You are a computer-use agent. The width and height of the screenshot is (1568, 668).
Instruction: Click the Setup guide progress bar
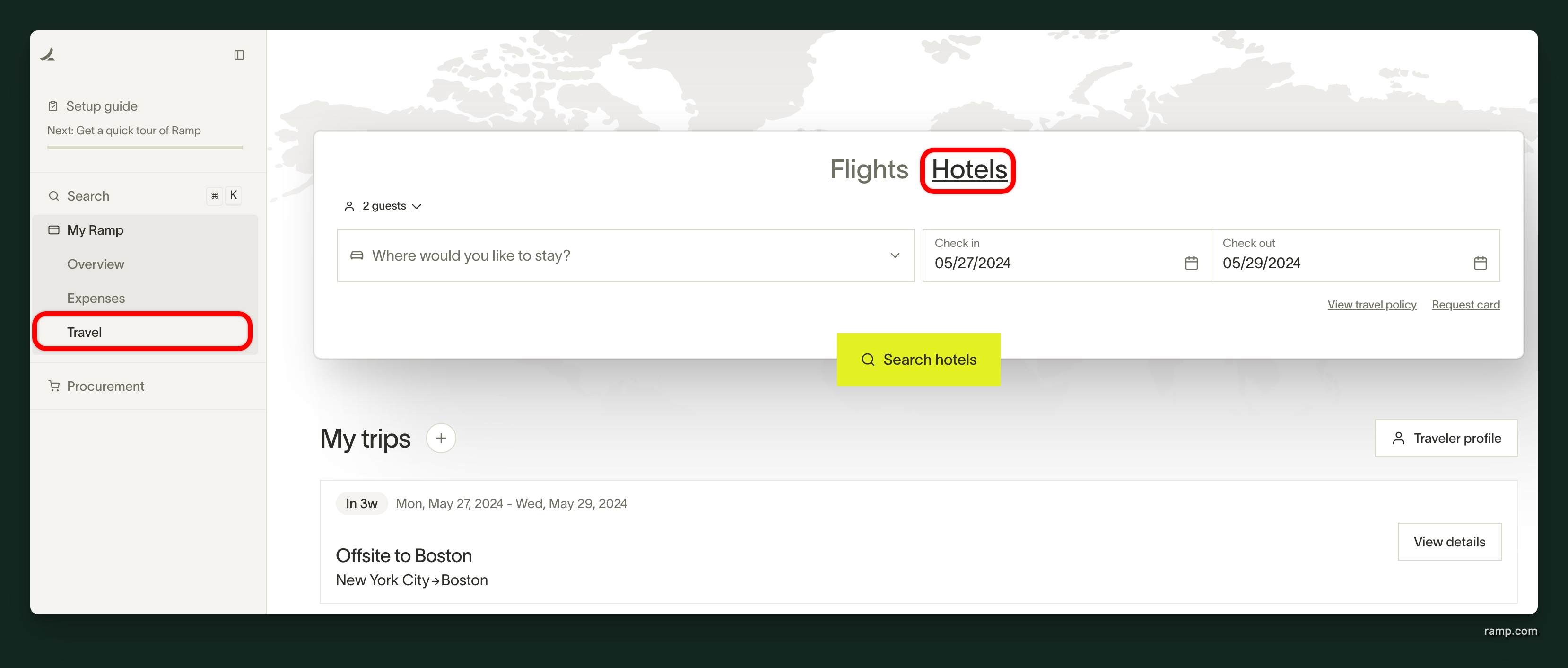click(145, 147)
